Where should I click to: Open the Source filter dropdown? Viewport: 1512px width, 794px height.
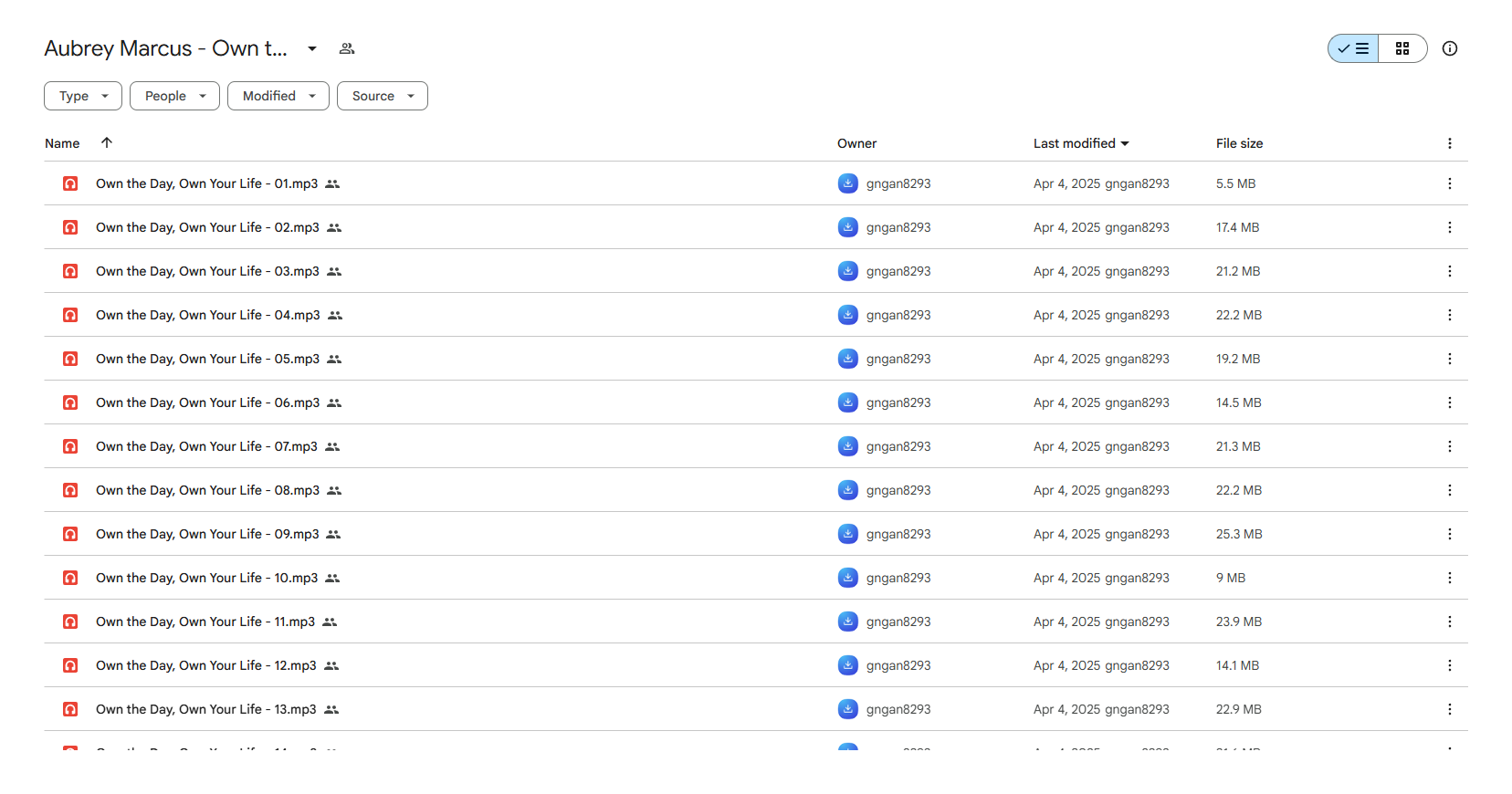(383, 96)
